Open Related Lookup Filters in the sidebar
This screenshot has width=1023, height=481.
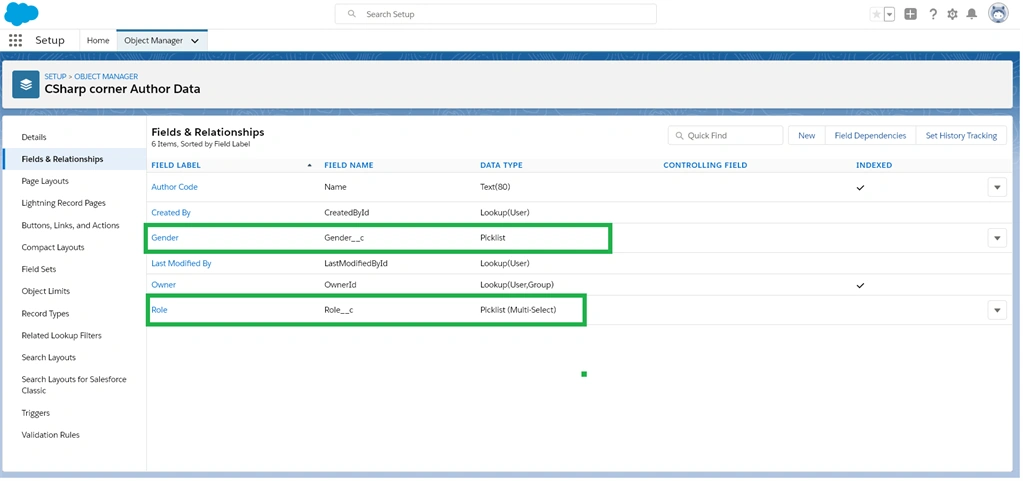click(x=61, y=335)
